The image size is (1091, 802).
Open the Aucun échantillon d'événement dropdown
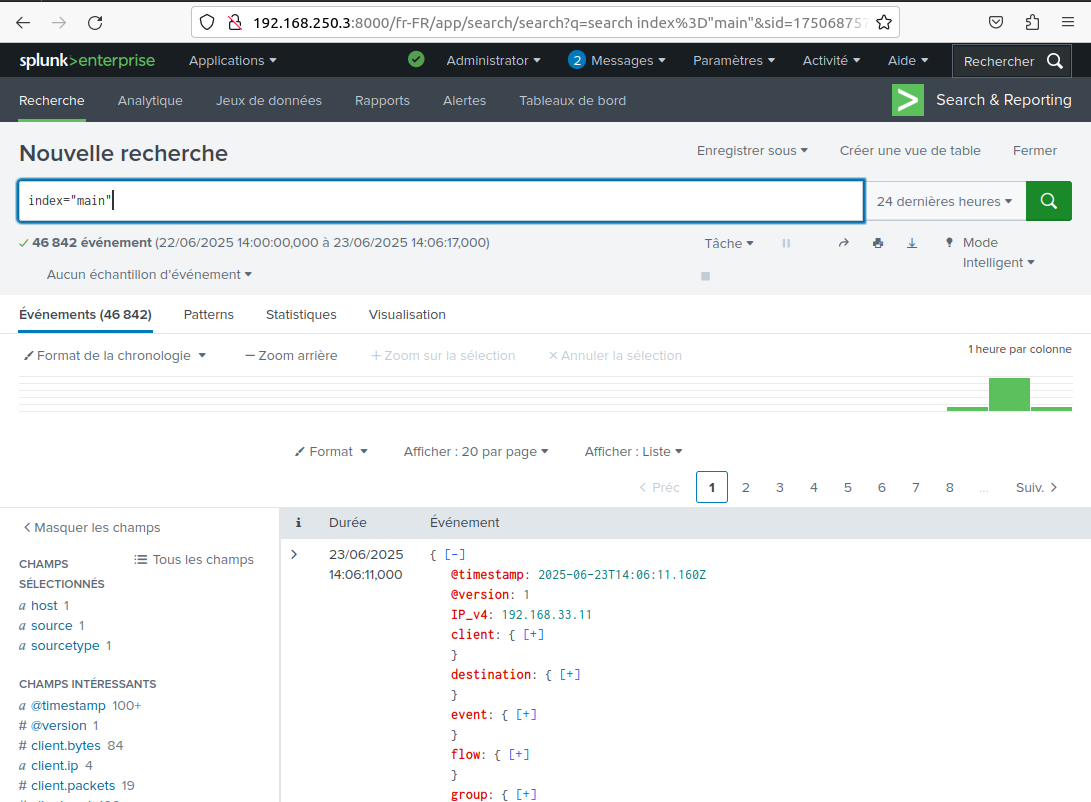click(x=149, y=275)
